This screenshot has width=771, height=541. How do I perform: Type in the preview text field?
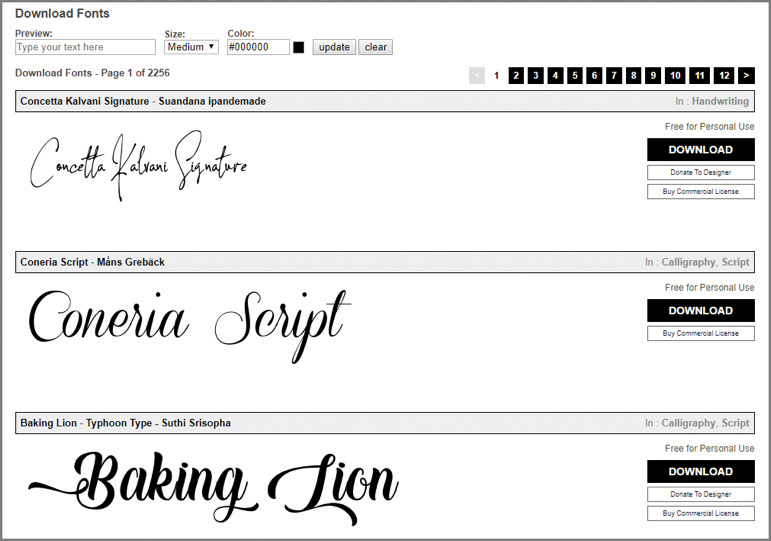point(85,47)
